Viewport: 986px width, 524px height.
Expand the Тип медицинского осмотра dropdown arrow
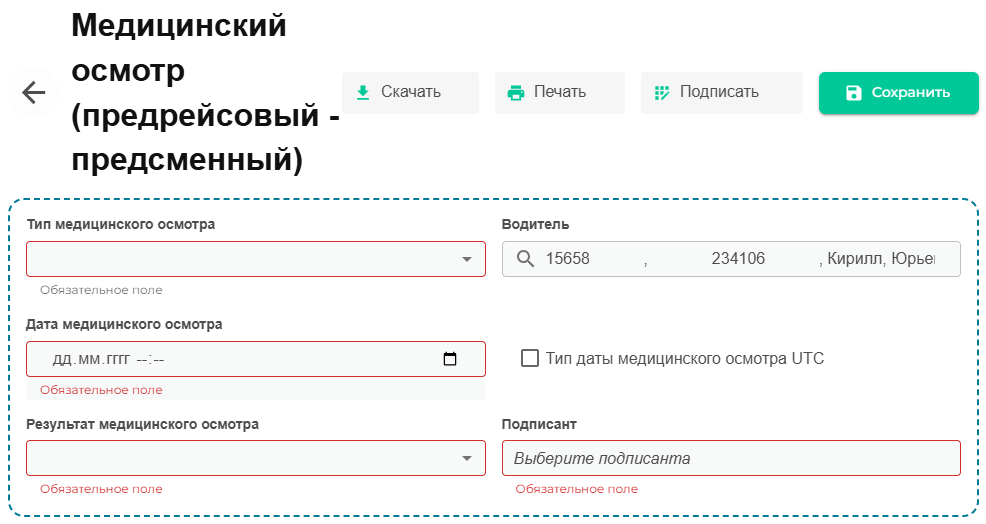click(466, 259)
